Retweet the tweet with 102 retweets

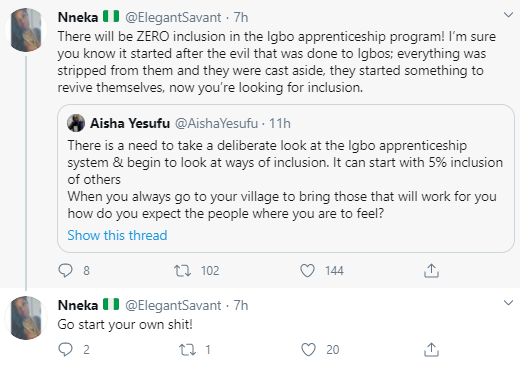[x=183, y=270]
